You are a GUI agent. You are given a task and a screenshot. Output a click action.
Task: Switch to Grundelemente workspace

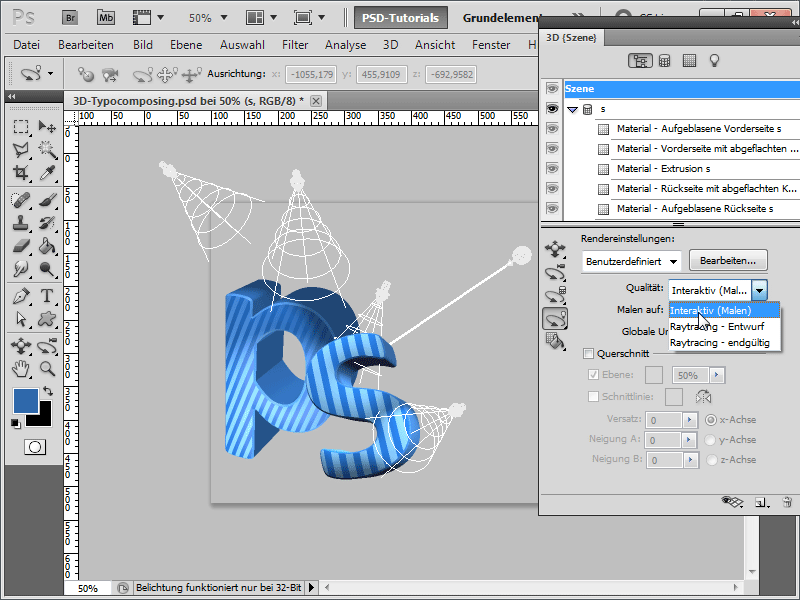pyautogui.click(x=502, y=18)
